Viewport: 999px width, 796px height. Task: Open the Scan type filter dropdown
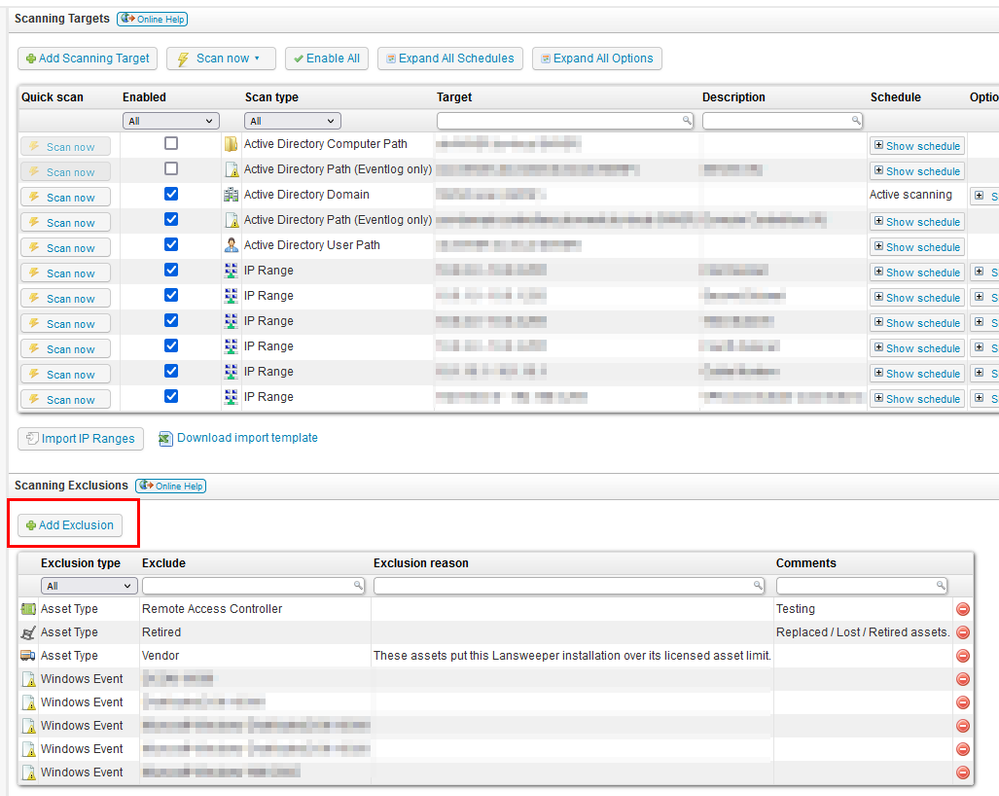point(292,121)
